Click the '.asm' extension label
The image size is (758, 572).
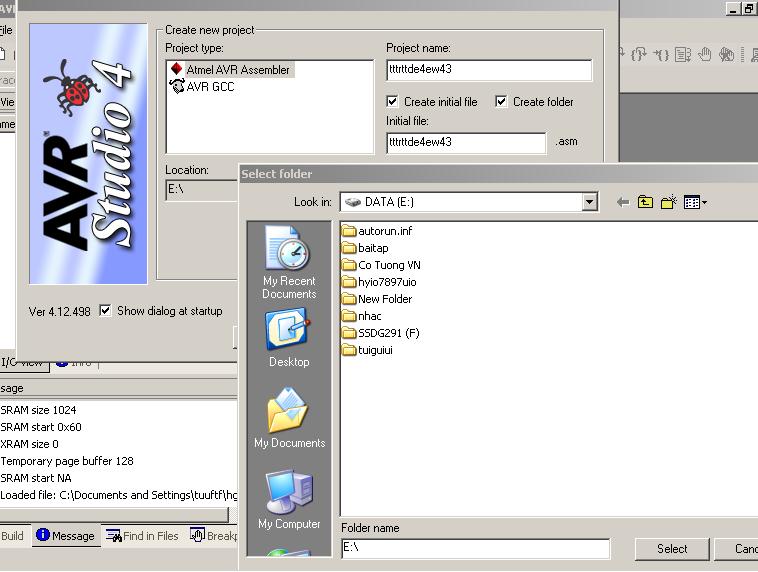click(x=566, y=141)
